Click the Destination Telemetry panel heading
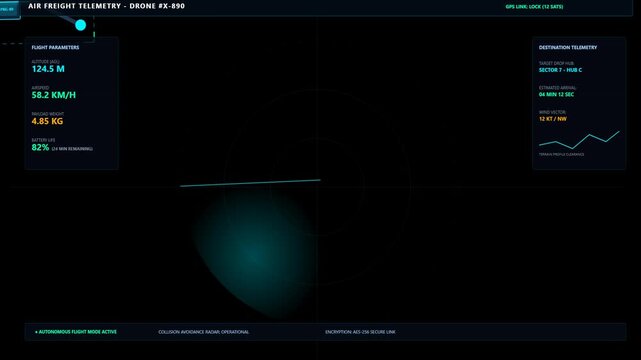The image size is (641, 360). (x=567, y=47)
